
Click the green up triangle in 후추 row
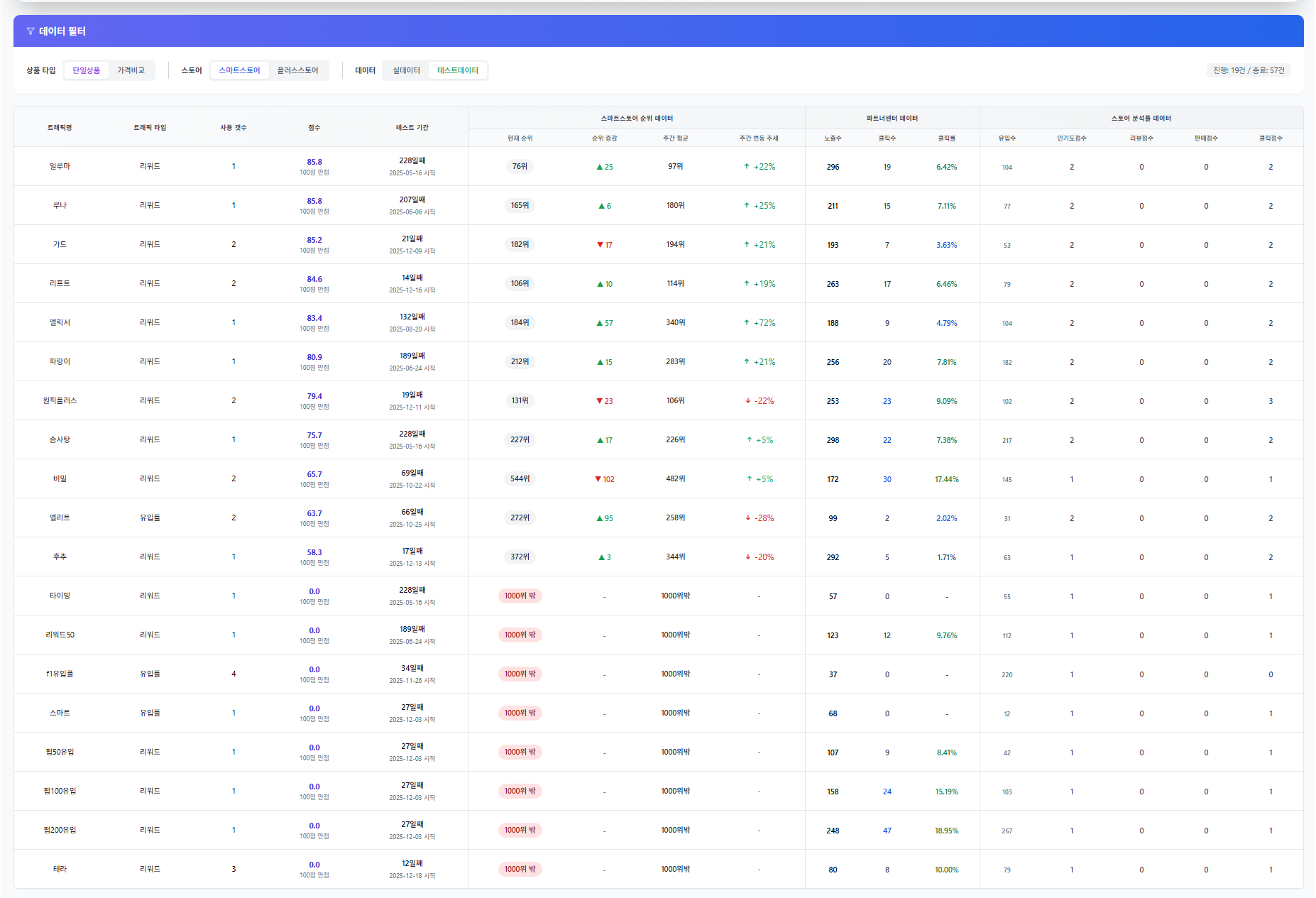coord(601,557)
